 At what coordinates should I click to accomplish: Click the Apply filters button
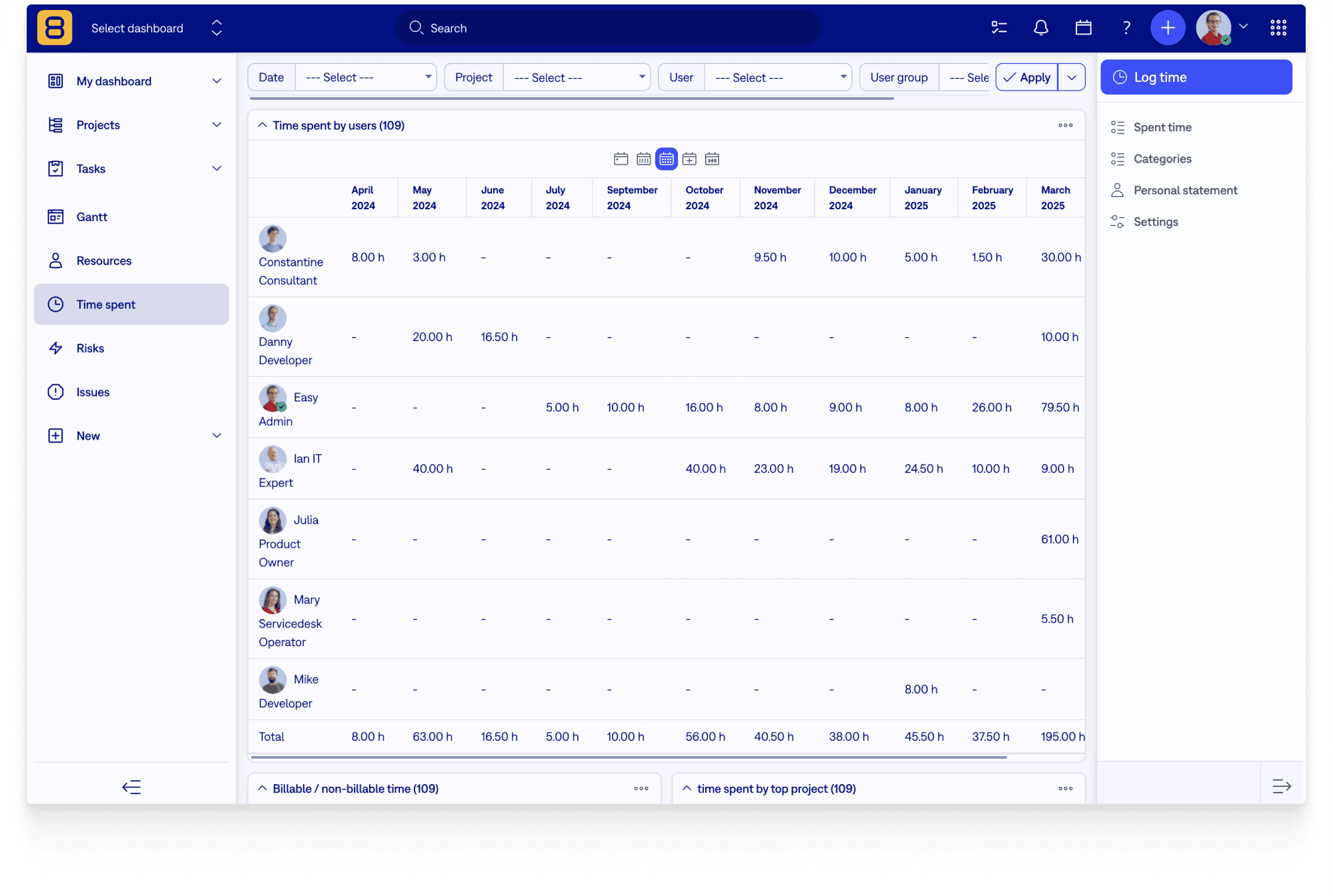click(x=1026, y=77)
